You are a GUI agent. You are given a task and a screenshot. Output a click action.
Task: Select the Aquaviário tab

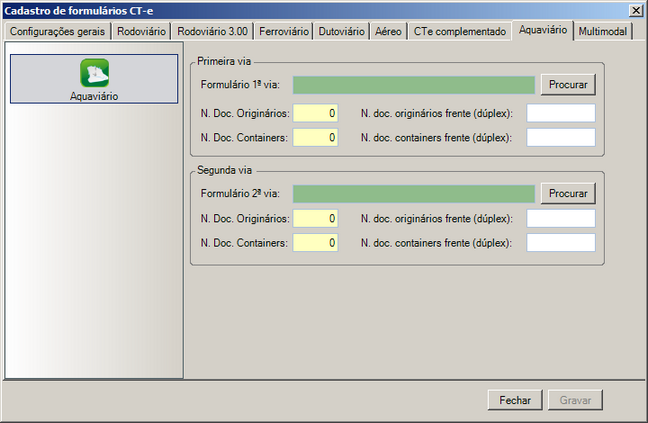(x=543, y=30)
